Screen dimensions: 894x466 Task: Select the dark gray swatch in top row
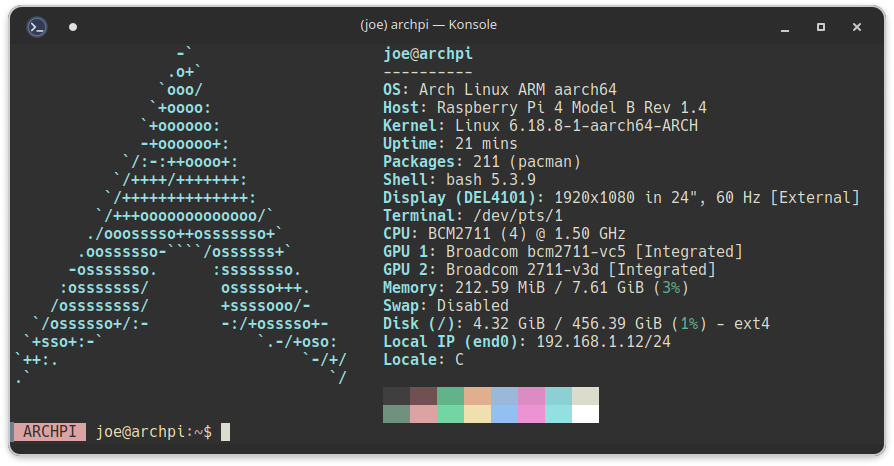click(396, 395)
